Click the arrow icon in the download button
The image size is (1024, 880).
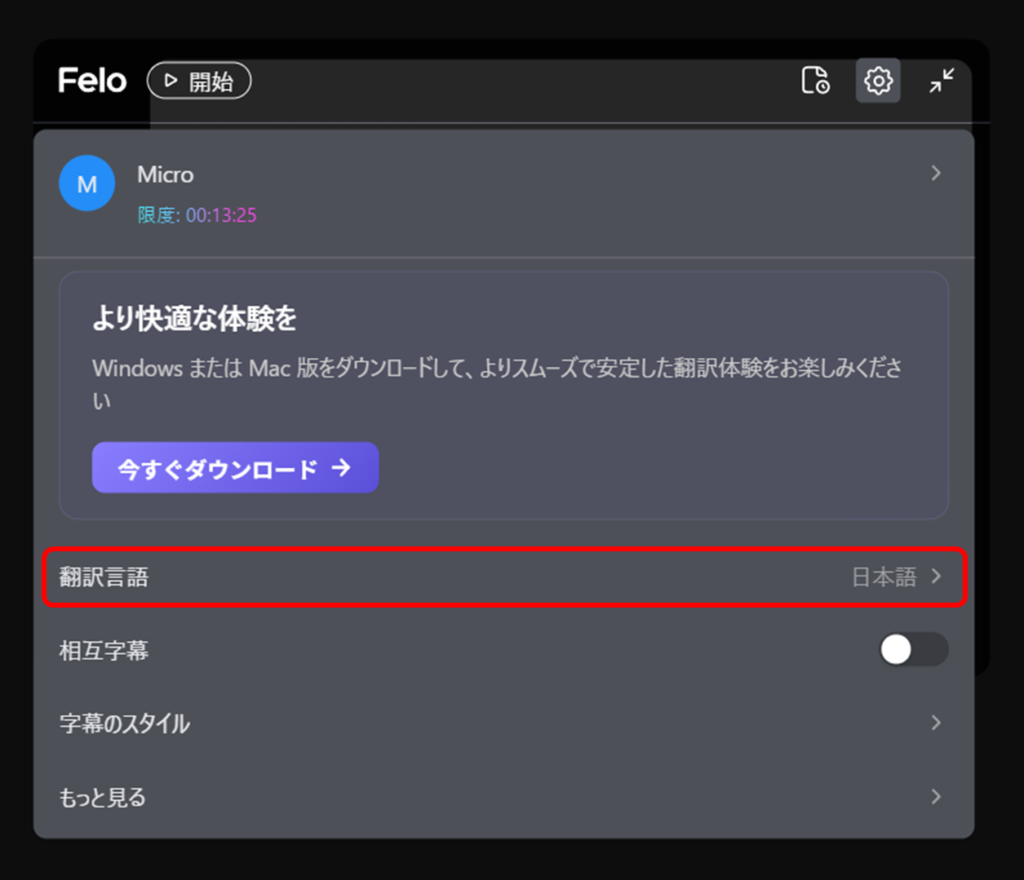pos(341,468)
